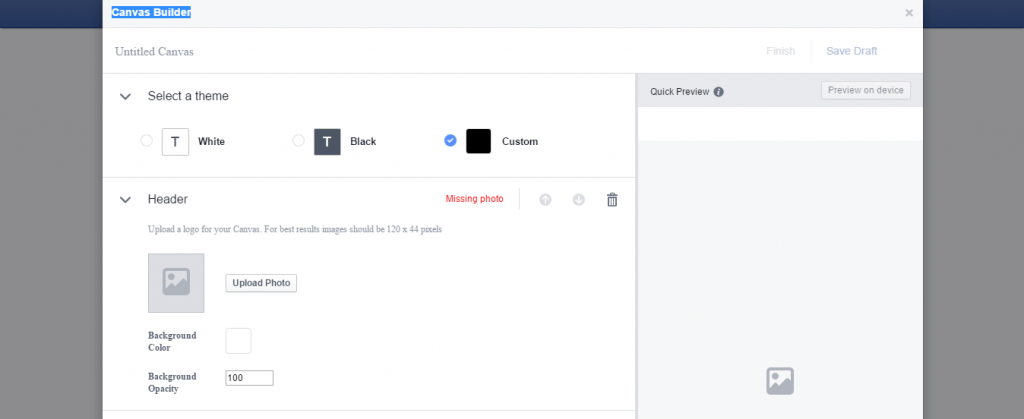
Task: Collapse the Select a theme section
Action: [x=125, y=97]
